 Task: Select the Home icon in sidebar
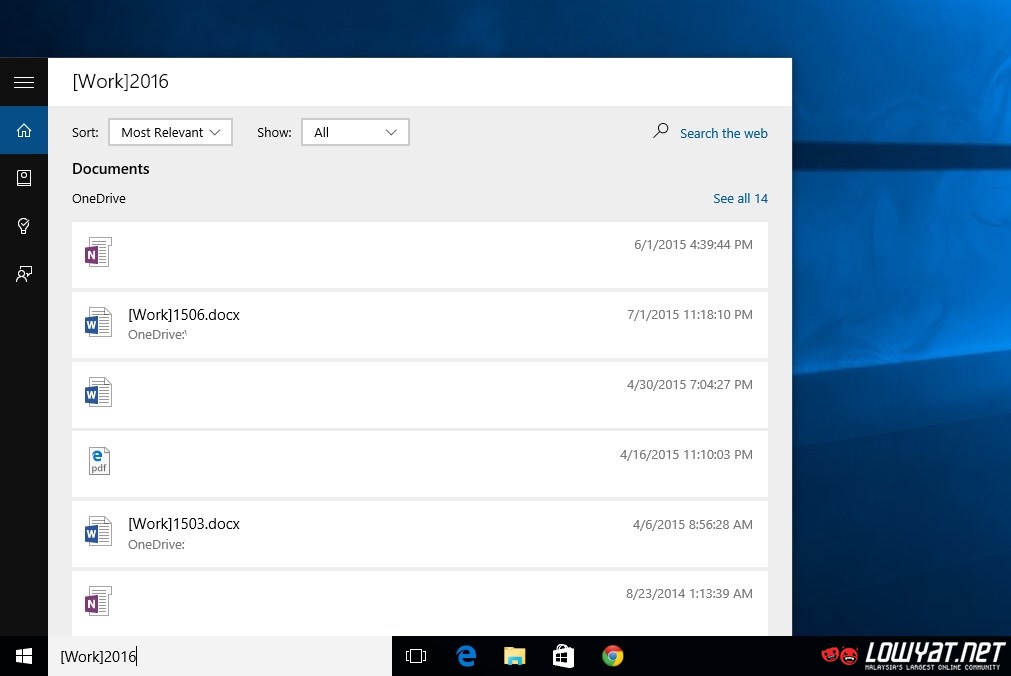coord(24,130)
